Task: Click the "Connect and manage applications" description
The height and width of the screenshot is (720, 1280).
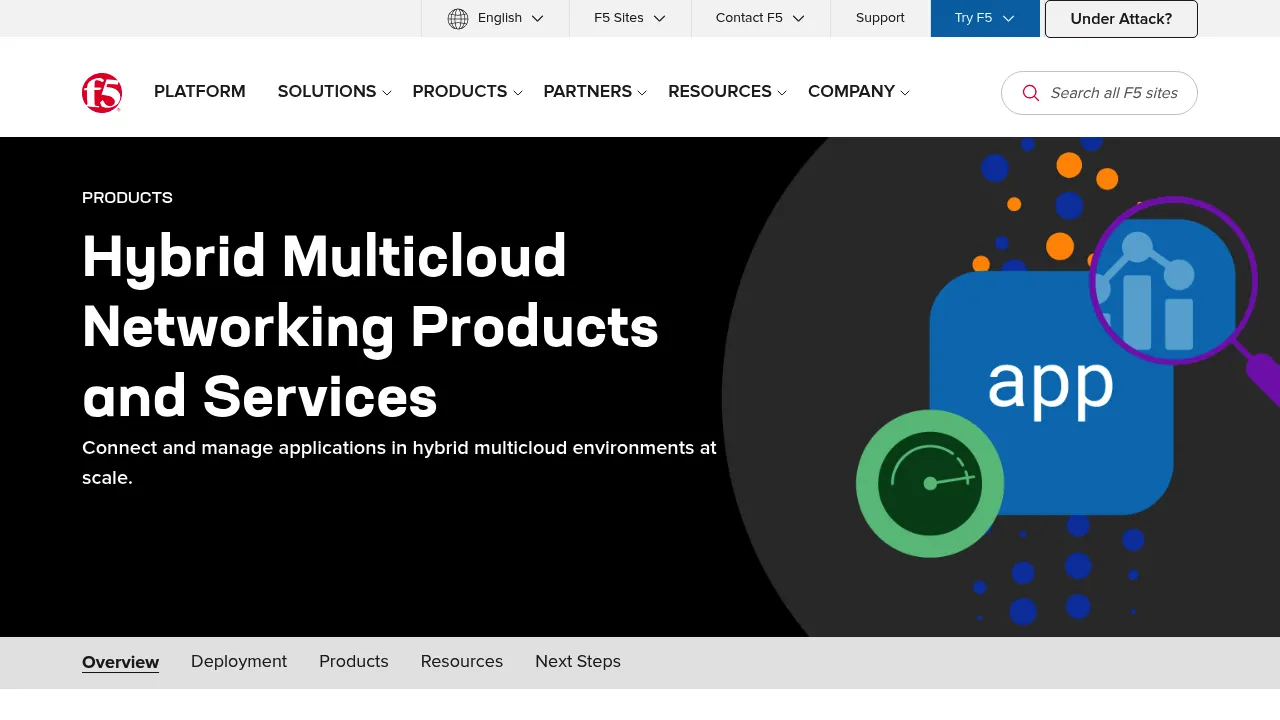Action: coord(400,463)
